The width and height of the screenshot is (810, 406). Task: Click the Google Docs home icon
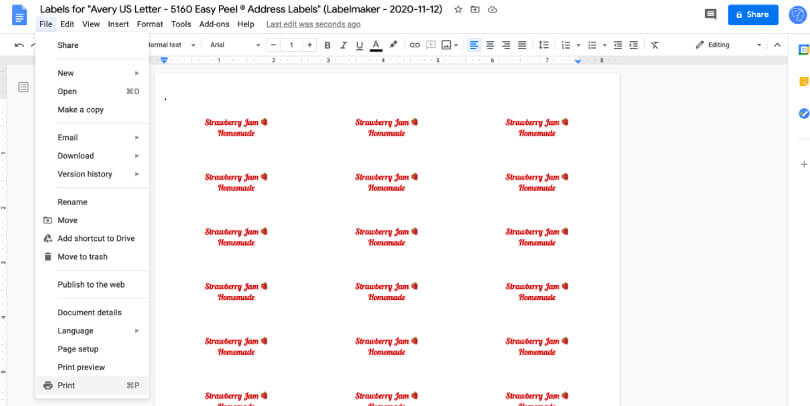[19, 14]
